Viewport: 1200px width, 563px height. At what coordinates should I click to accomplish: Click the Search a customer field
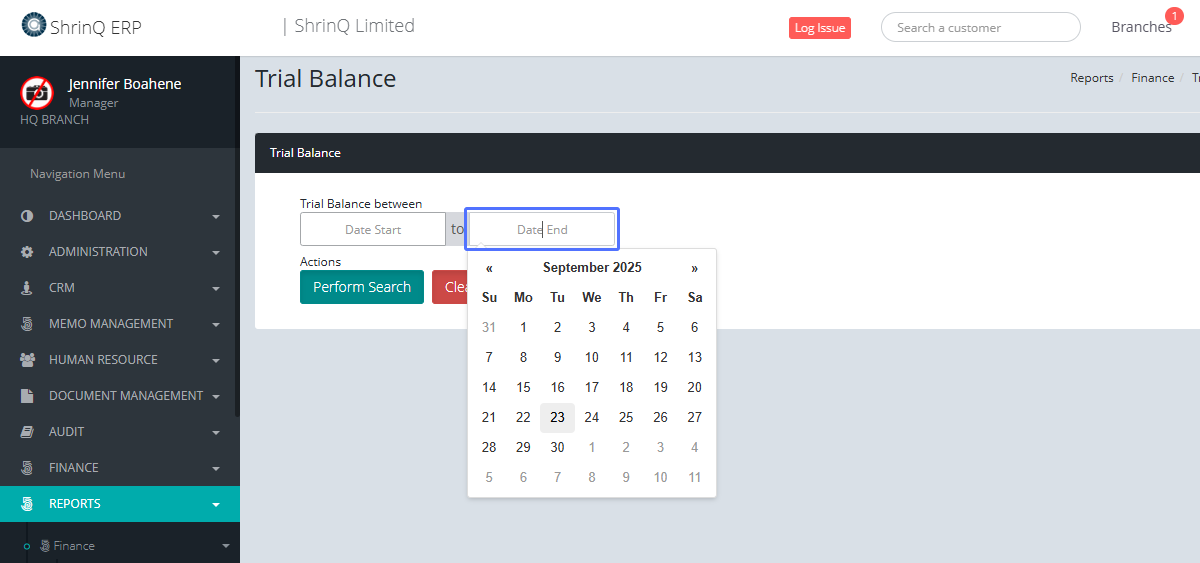coord(980,27)
